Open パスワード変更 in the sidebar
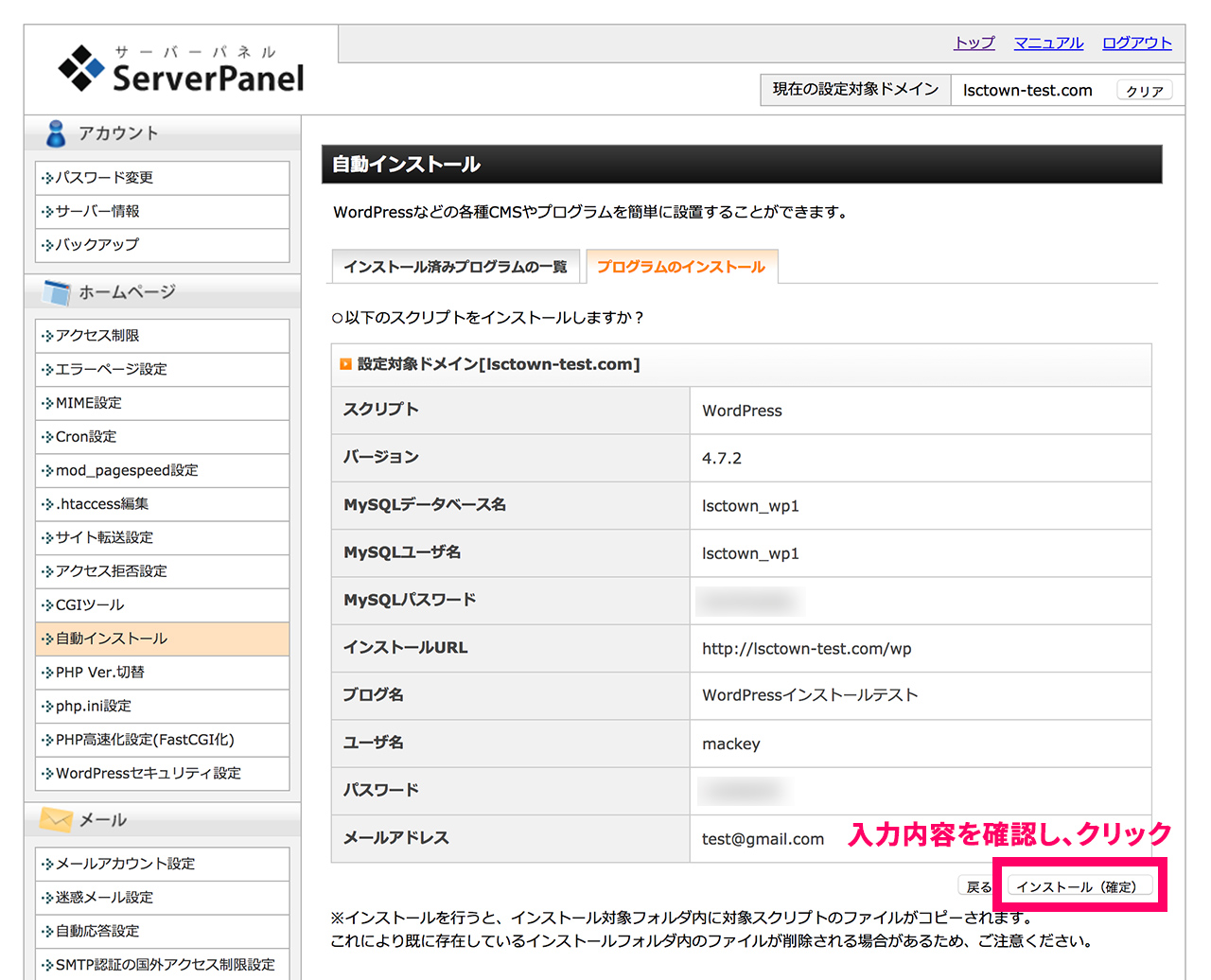 click(x=104, y=178)
